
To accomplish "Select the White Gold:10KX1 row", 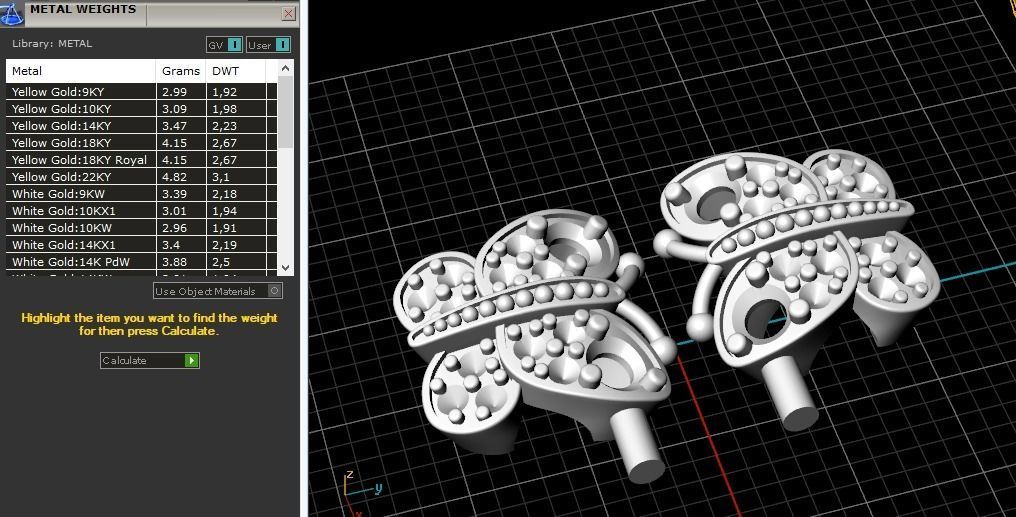I will coord(141,211).
